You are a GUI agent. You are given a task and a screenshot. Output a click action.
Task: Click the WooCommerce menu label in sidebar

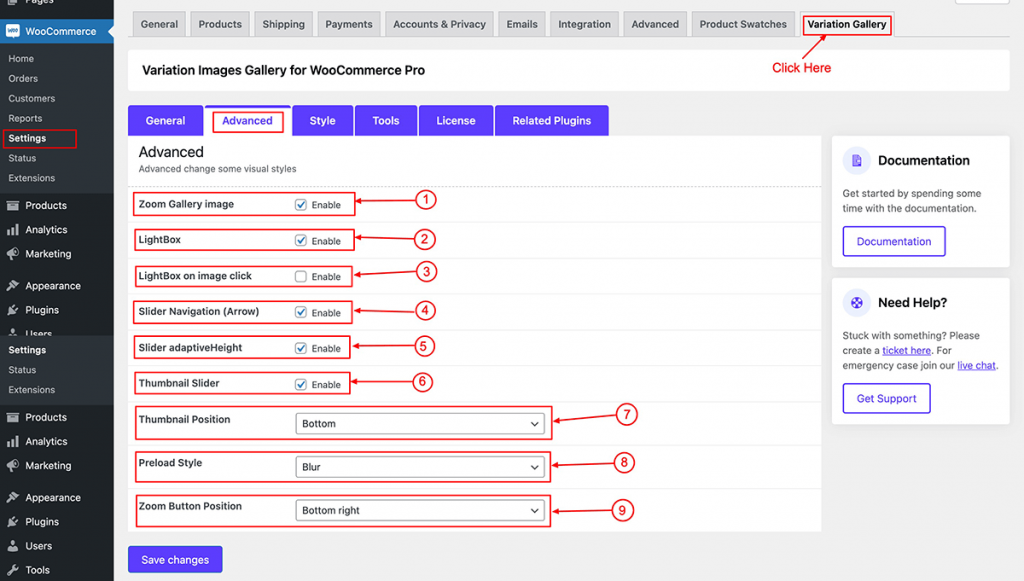[x=61, y=31]
